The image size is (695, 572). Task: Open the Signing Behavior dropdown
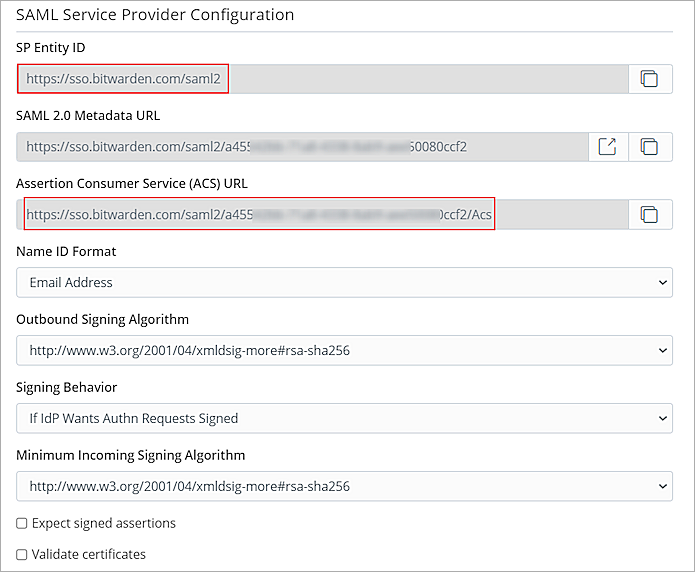coord(344,418)
